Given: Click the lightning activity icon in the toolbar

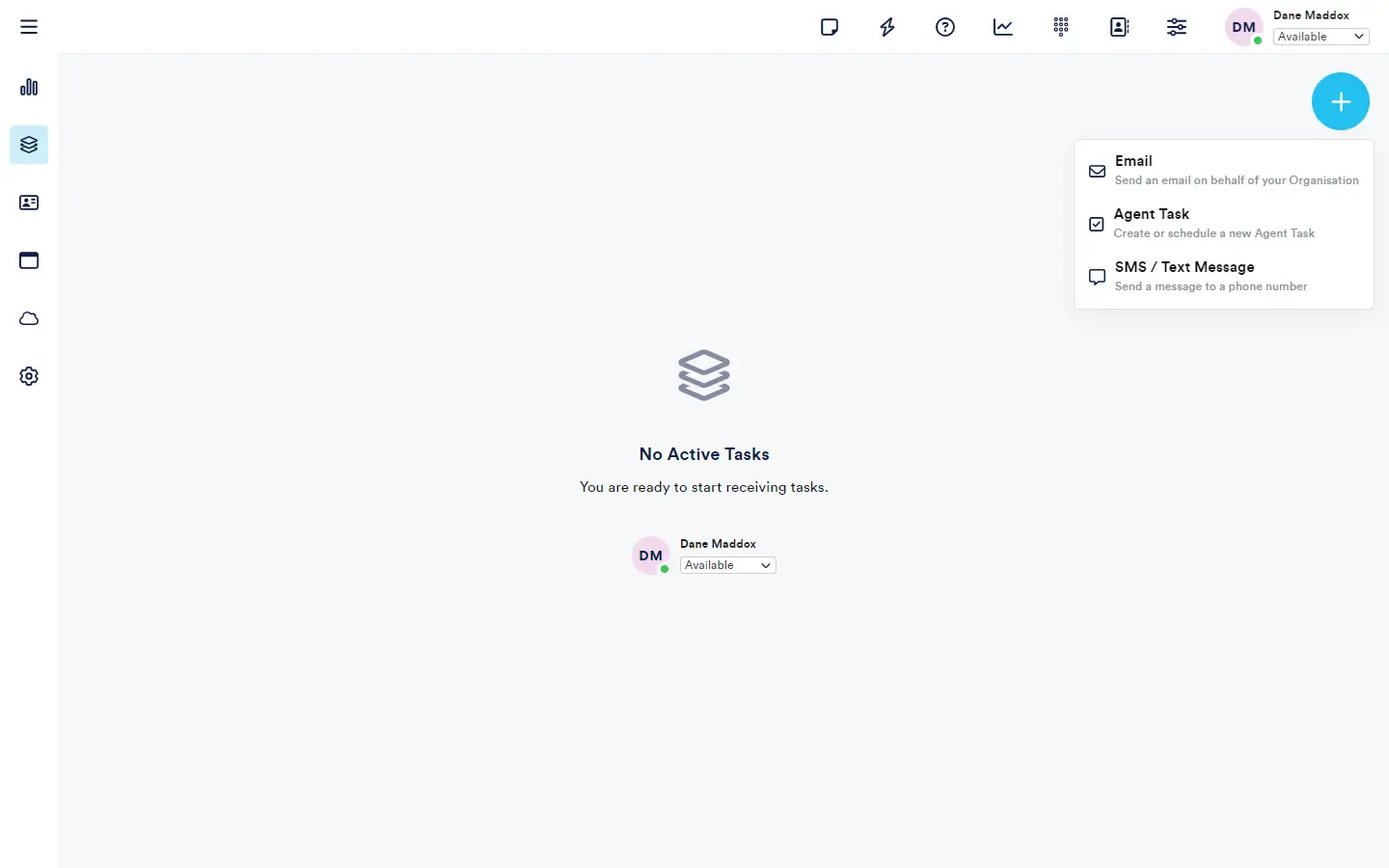Looking at the screenshot, I should coord(886,27).
